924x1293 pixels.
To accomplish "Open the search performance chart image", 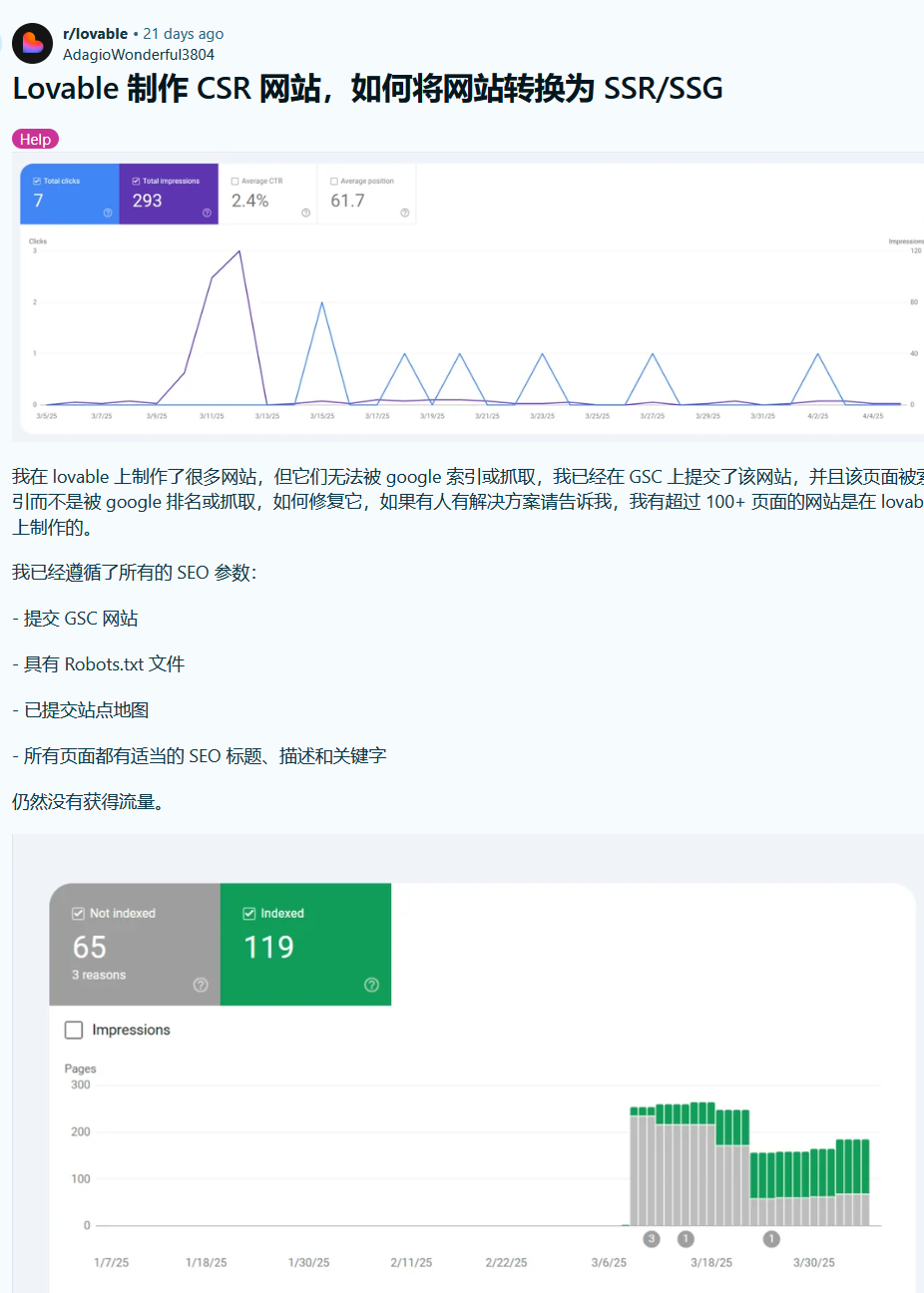I will coord(469,297).
